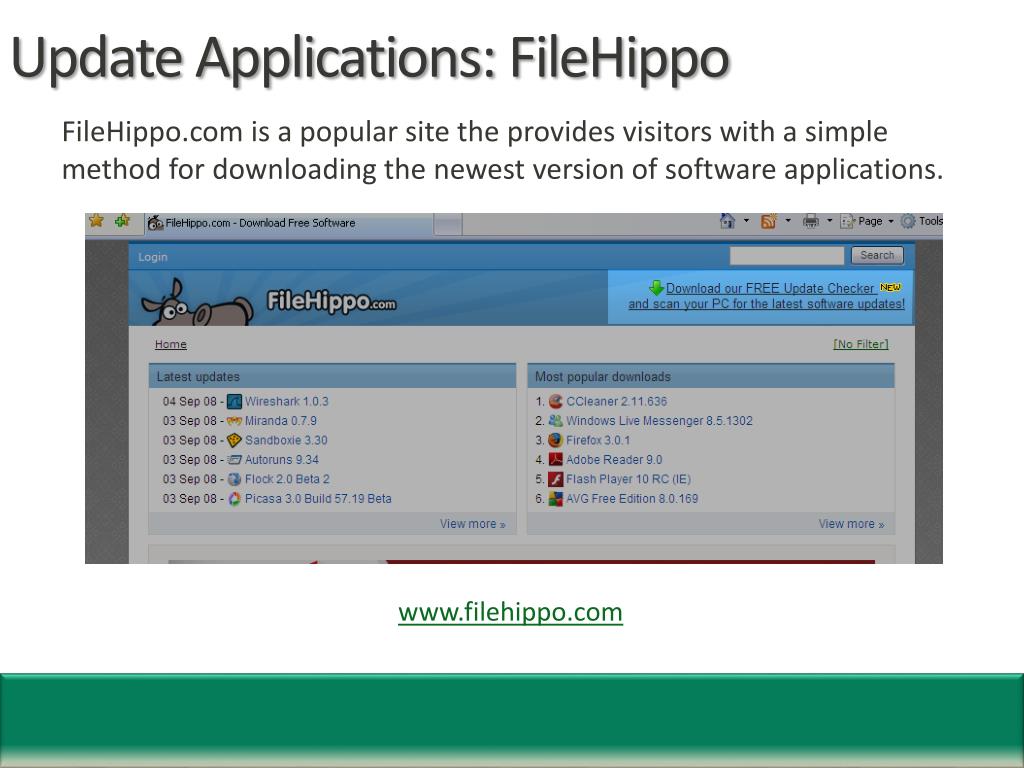Click View more under Latest updates

click(x=473, y=524)
